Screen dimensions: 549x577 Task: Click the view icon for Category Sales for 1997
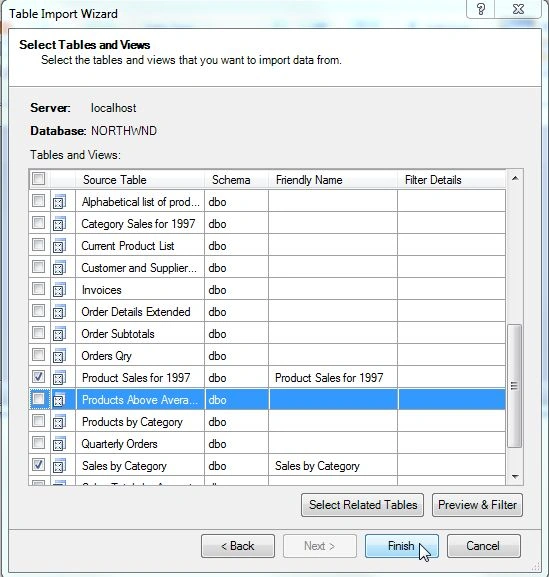(x=59, y=224)
